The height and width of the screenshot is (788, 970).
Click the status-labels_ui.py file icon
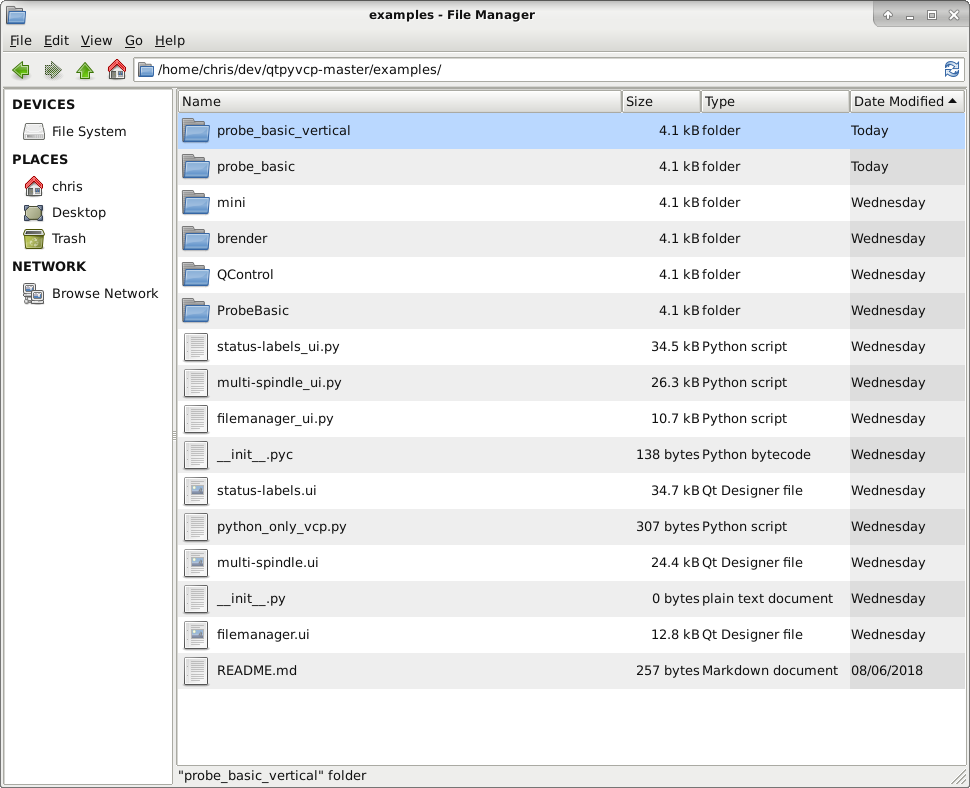coord(196,346)
